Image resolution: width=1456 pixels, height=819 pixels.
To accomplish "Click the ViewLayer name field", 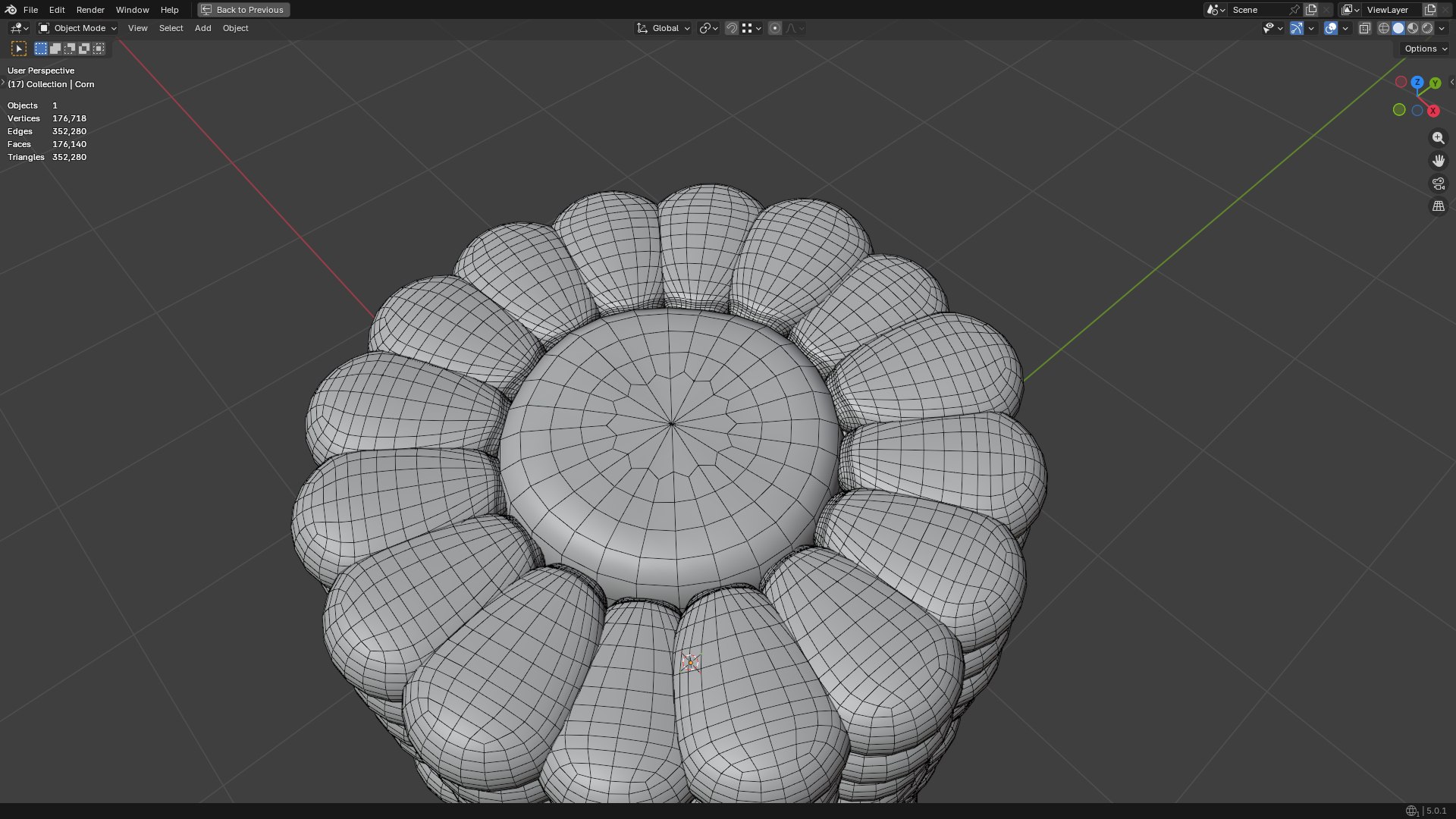I will tap(1392, 10).
